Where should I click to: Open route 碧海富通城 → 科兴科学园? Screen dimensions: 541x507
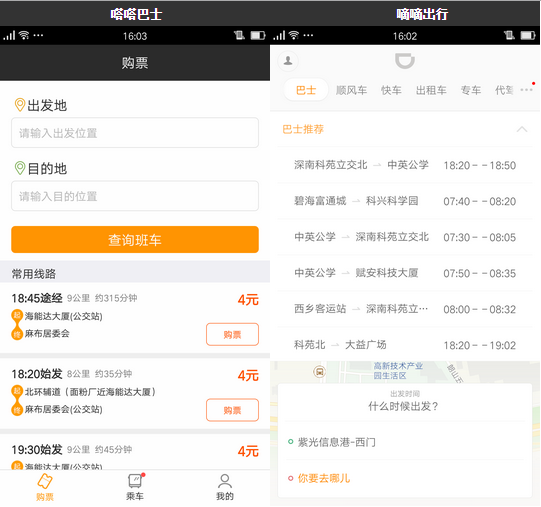(405, 201)
